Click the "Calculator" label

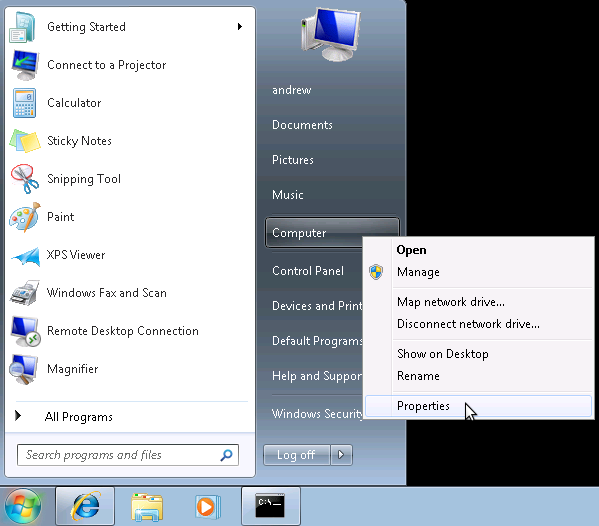(x=74, y=103)
